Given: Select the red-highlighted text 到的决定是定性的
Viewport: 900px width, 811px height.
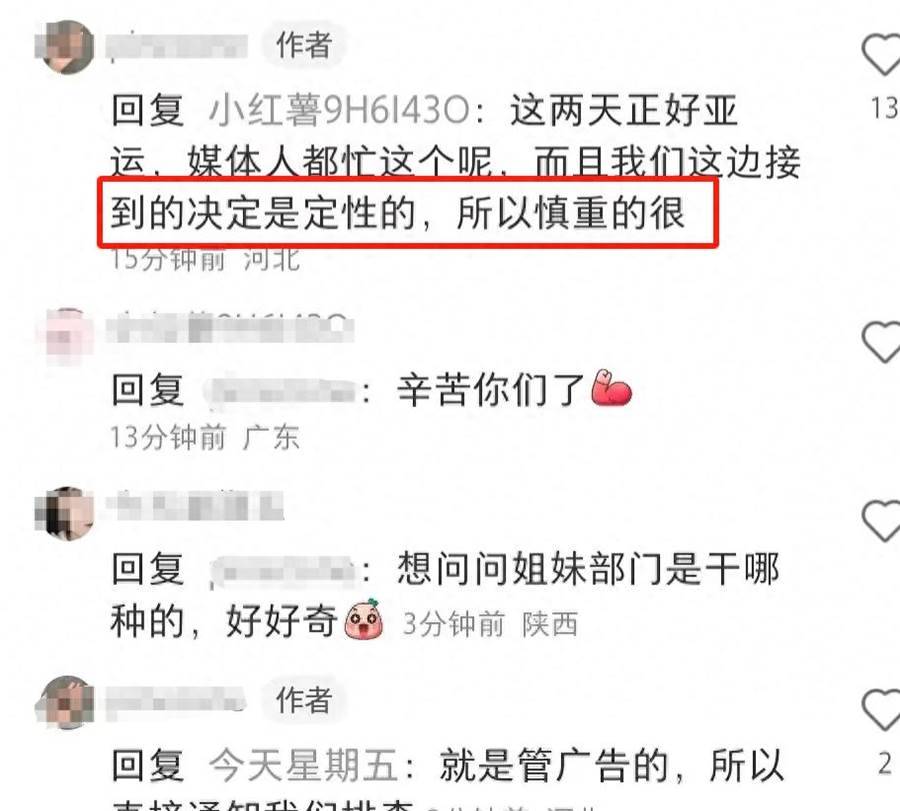Looking at the screenshot, I should [263, 213].
